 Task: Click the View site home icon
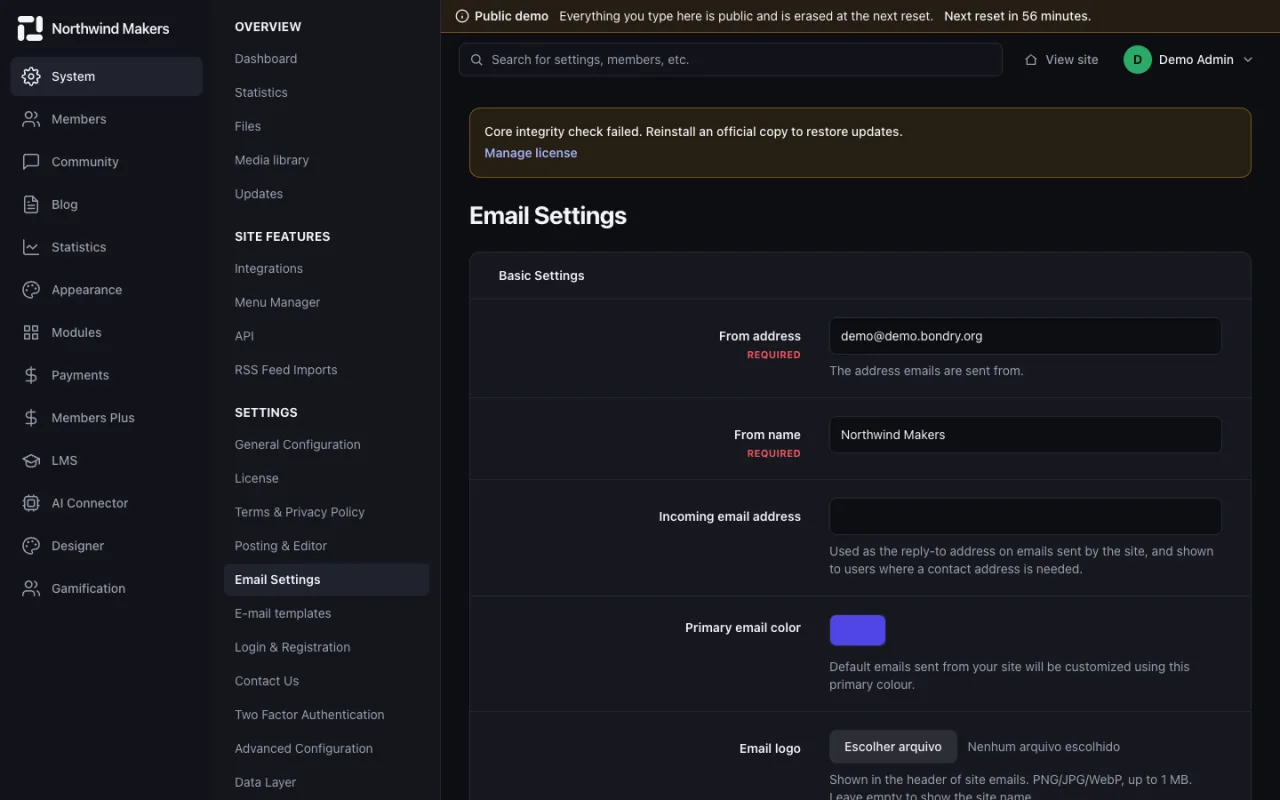click(1031, 60)
